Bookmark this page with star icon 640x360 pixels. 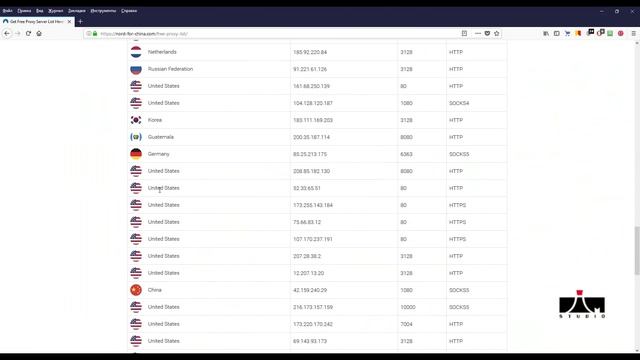pos(496,33)
